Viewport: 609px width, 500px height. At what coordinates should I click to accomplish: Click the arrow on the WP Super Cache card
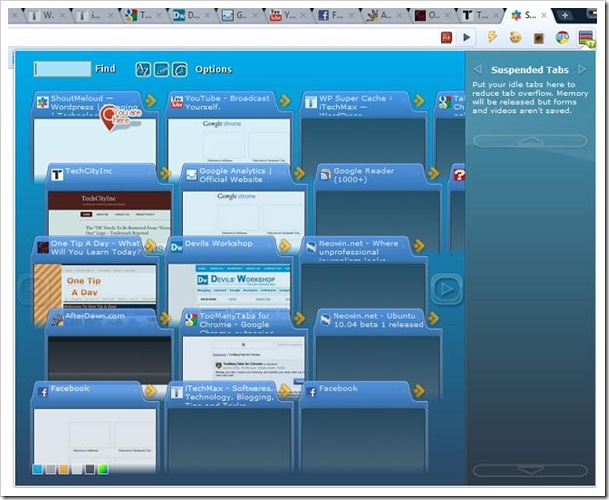(419, 101)
